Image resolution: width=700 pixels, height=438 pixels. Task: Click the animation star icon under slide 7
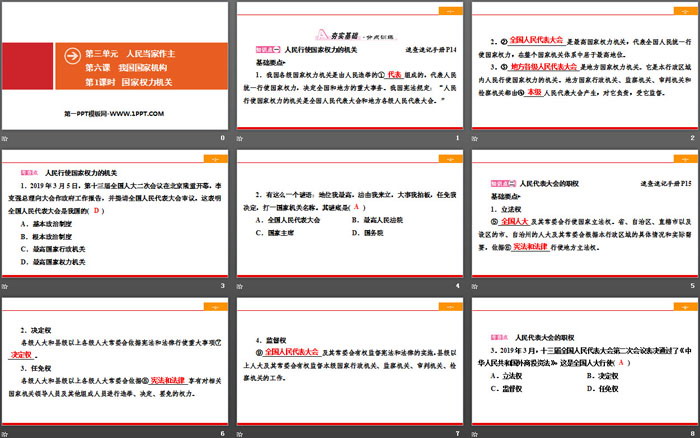click(x=241, y=433)
